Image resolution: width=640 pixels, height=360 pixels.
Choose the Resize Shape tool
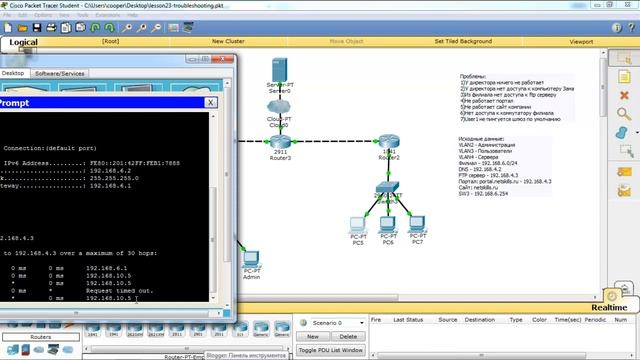626,151
